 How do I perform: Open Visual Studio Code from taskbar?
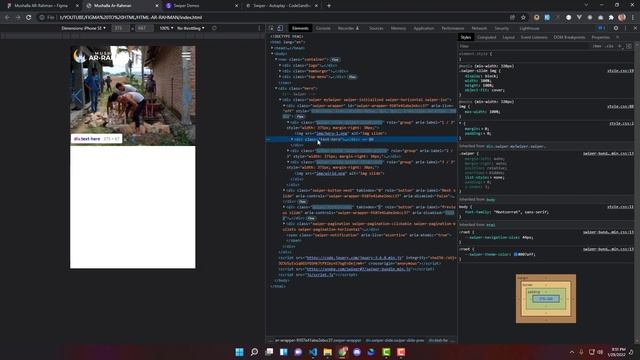tap(313, 352)
